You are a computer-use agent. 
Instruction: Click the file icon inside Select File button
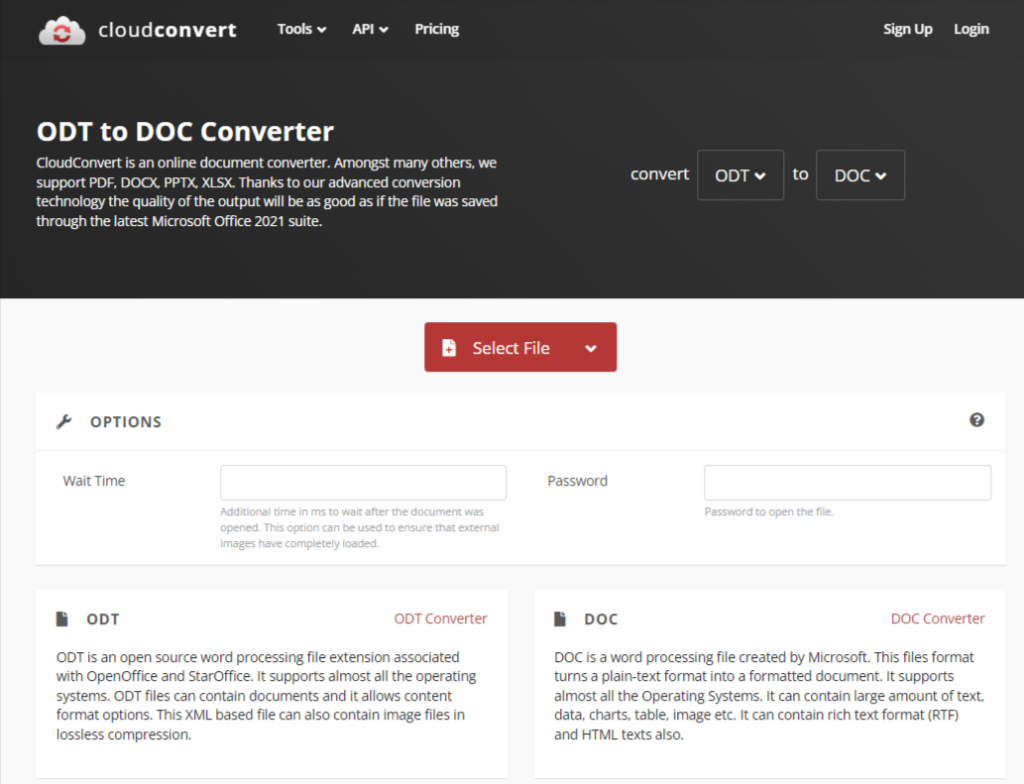(x=448, y=347)
